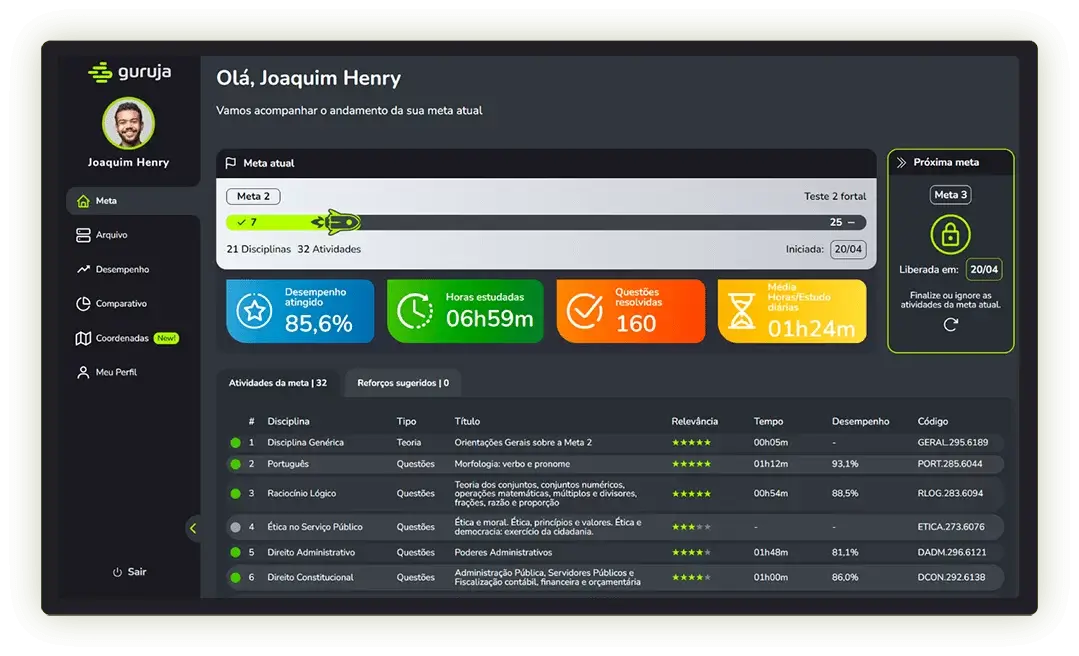
Task: Expand Próxima meta panel double-chevron
Action: click(x=901, y=162)
